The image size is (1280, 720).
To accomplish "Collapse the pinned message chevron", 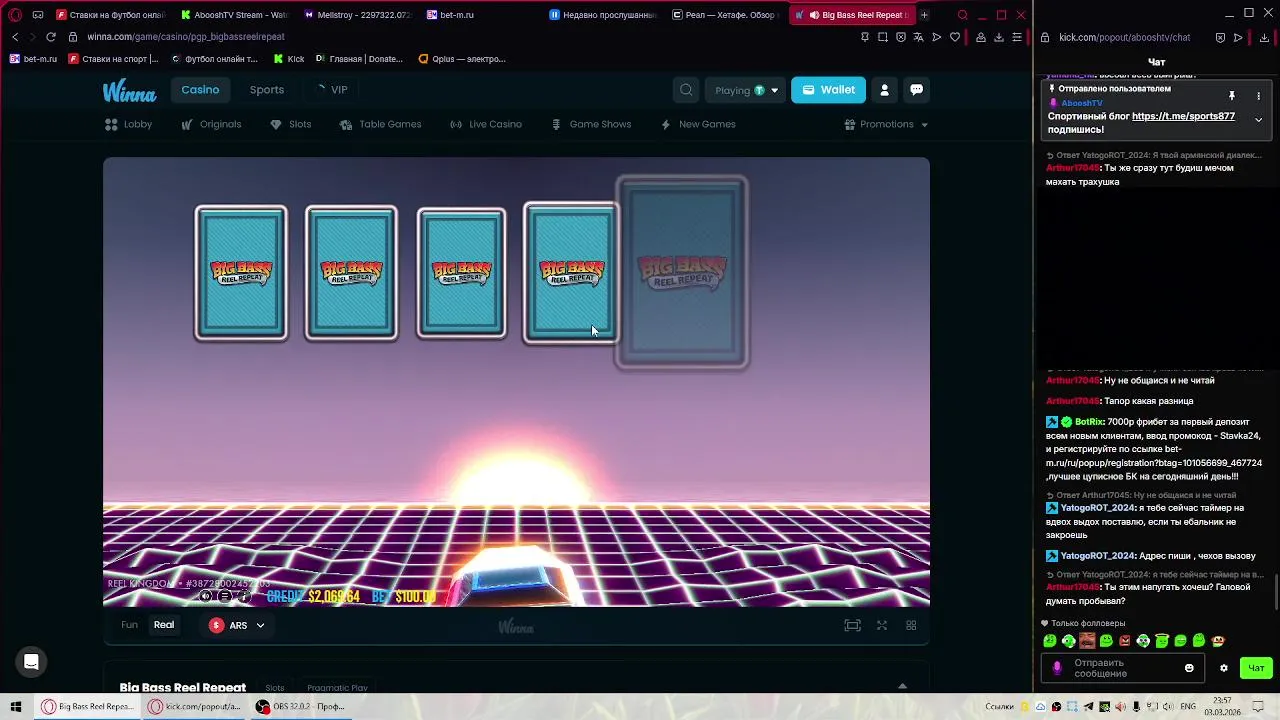I will tap(1258, 120).
